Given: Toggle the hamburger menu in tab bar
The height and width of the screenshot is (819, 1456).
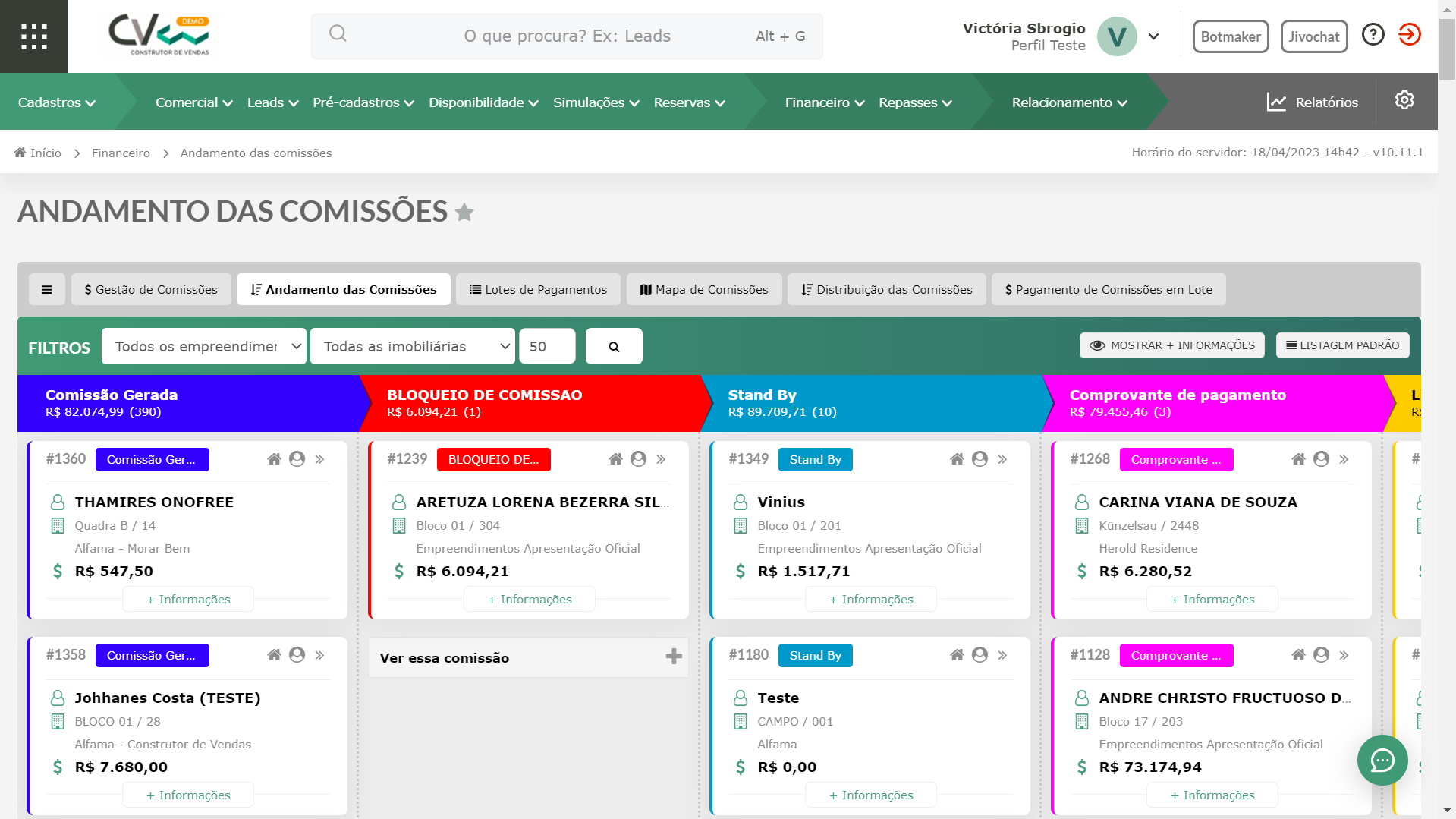Looking at the screenshot, I should click(x=47, y=289).
